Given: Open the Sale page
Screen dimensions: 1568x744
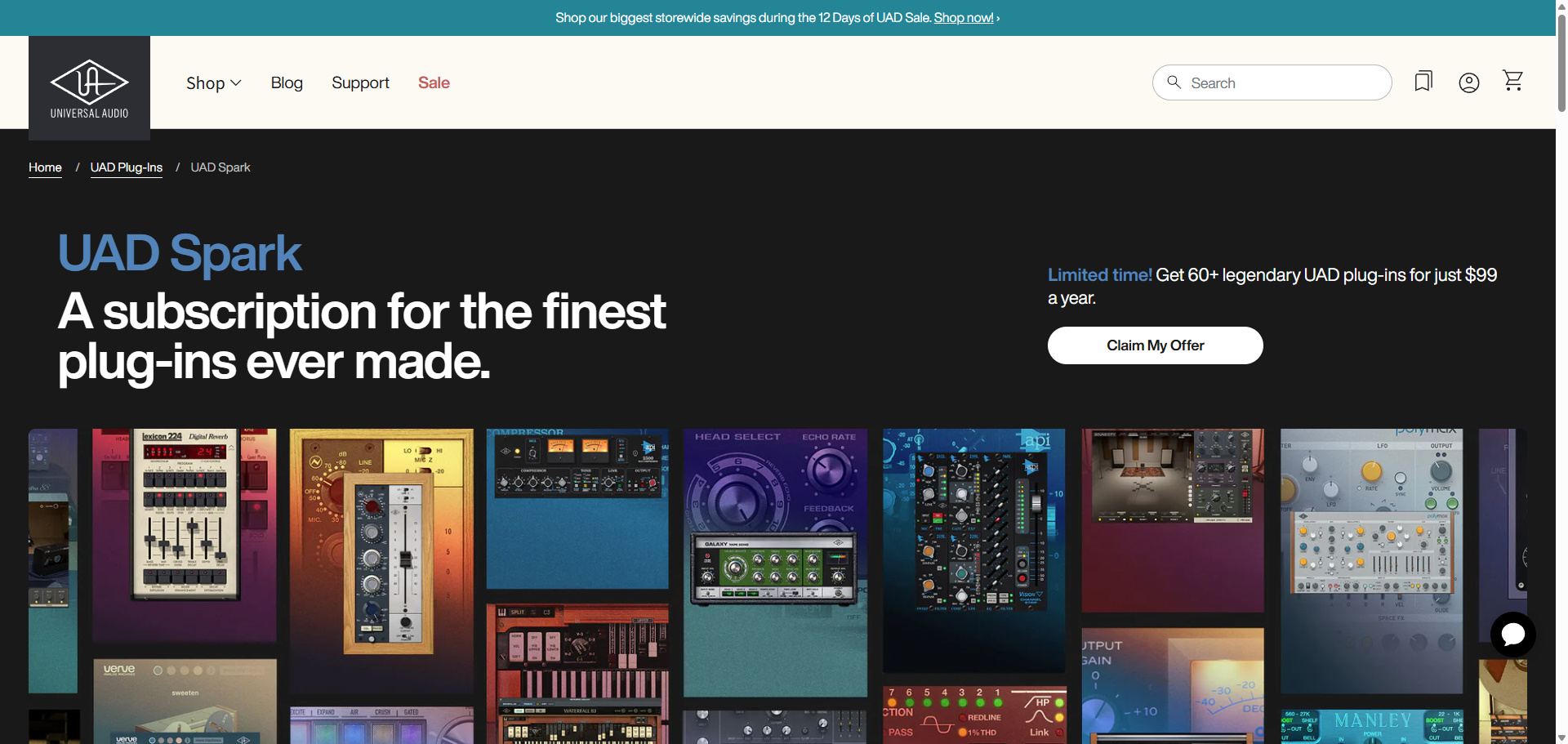Looking at the screenshot, I should [x=434, y=82].
